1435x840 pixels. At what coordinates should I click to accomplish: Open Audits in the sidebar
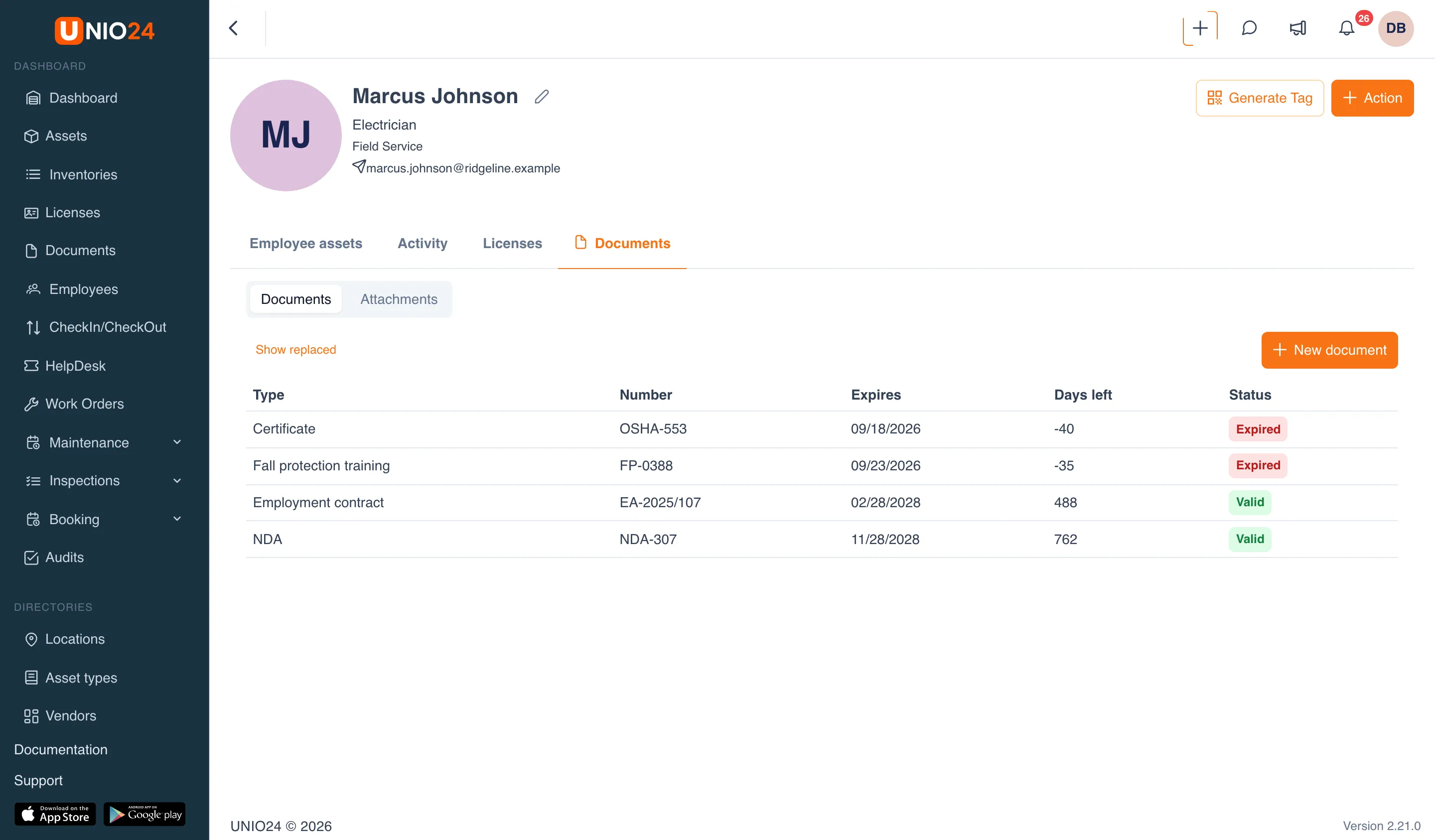click(54, 557)
